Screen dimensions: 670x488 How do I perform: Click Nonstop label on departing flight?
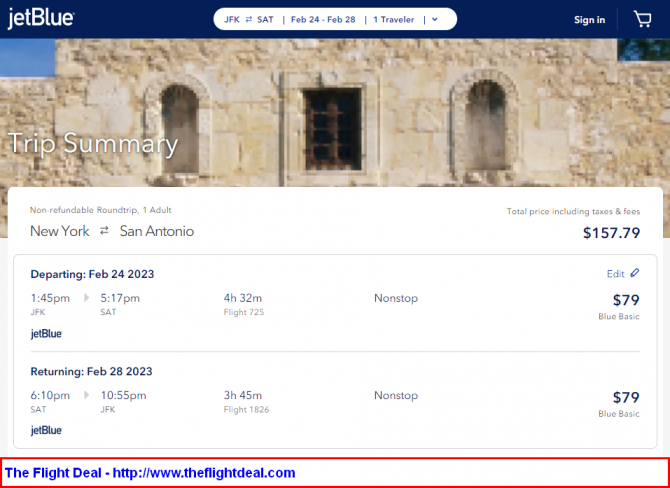[x=396, y=298]
